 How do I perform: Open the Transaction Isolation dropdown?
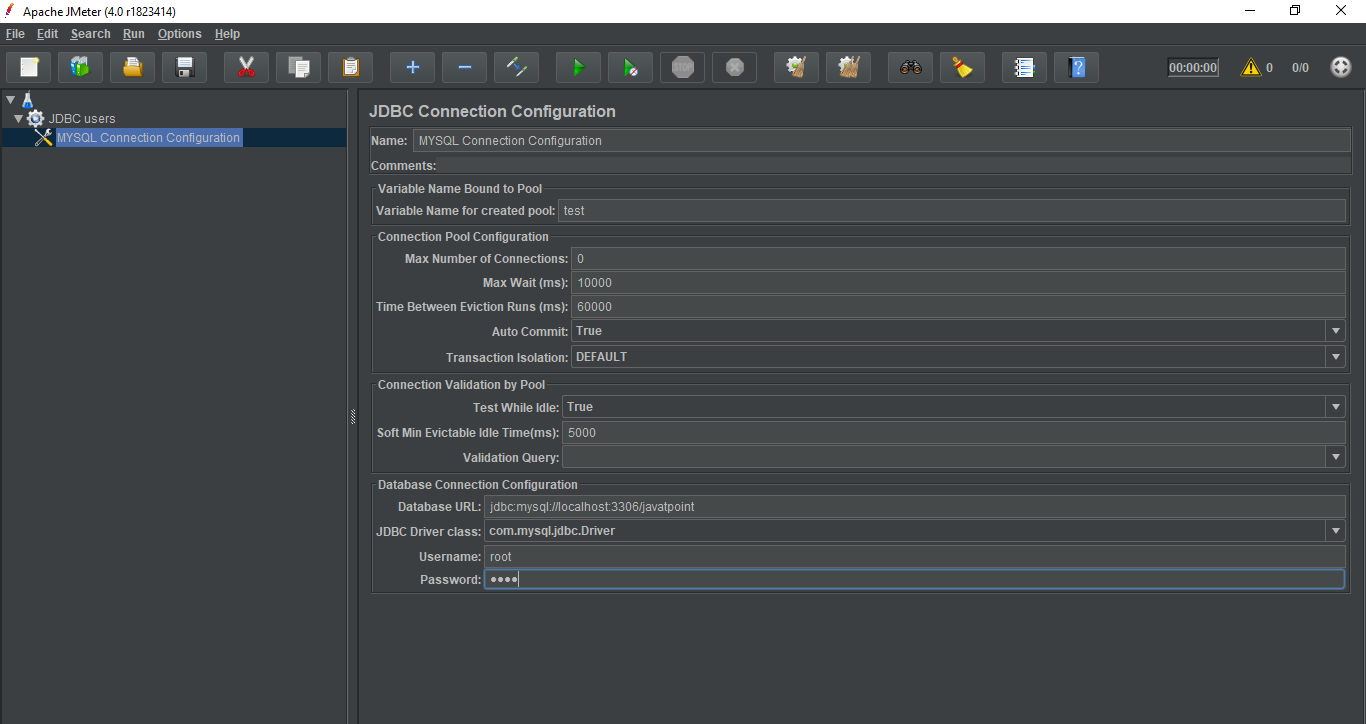1336,357
